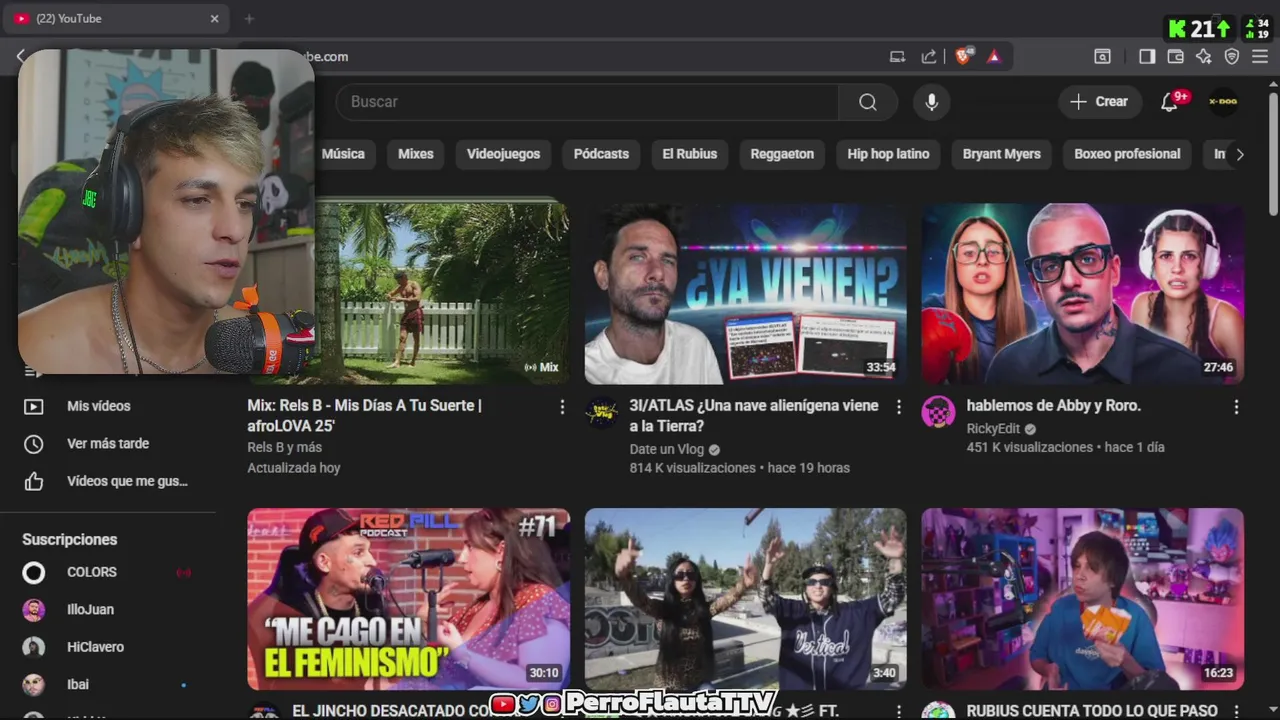Open Mis vídeos in sidebar
Screen dimensions: 1280x720
pyautogui.click(x=98, y=407)
